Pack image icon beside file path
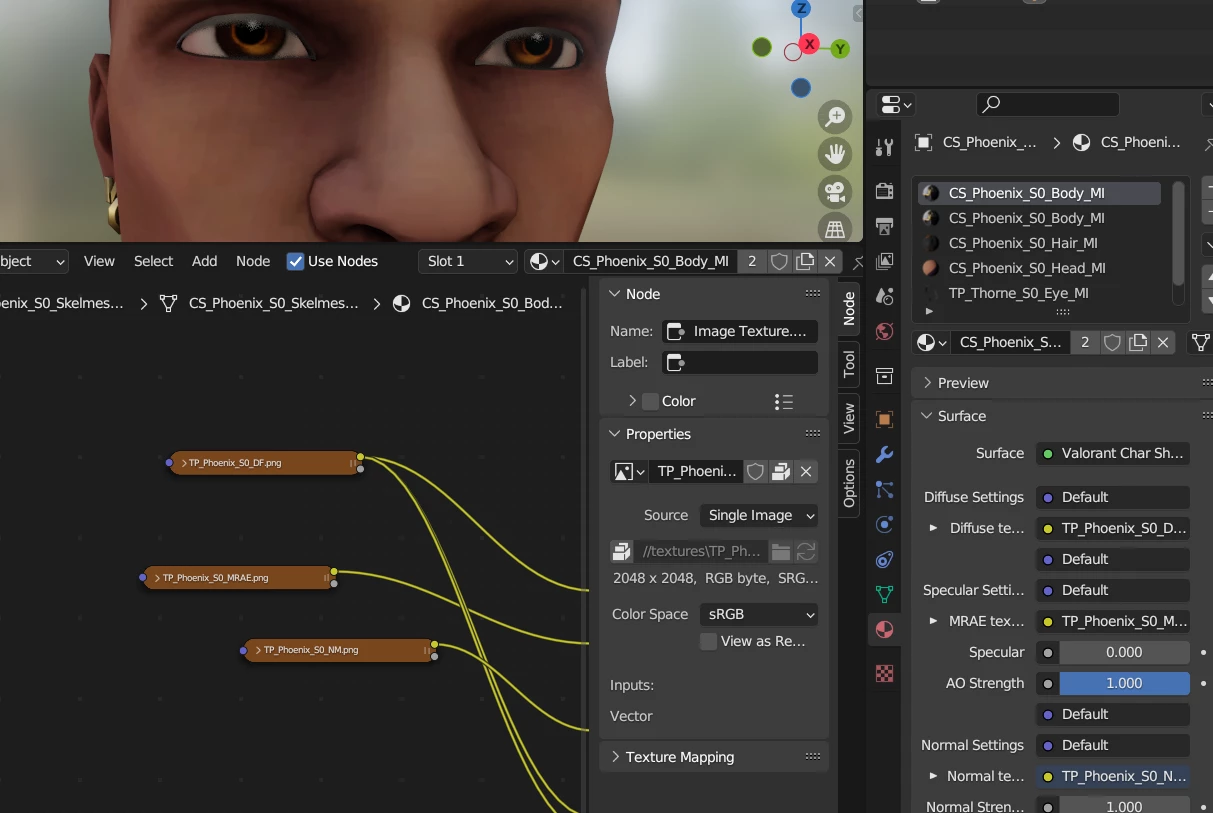The width and height of the screenshot is (1213, 813). click(622, 551)
